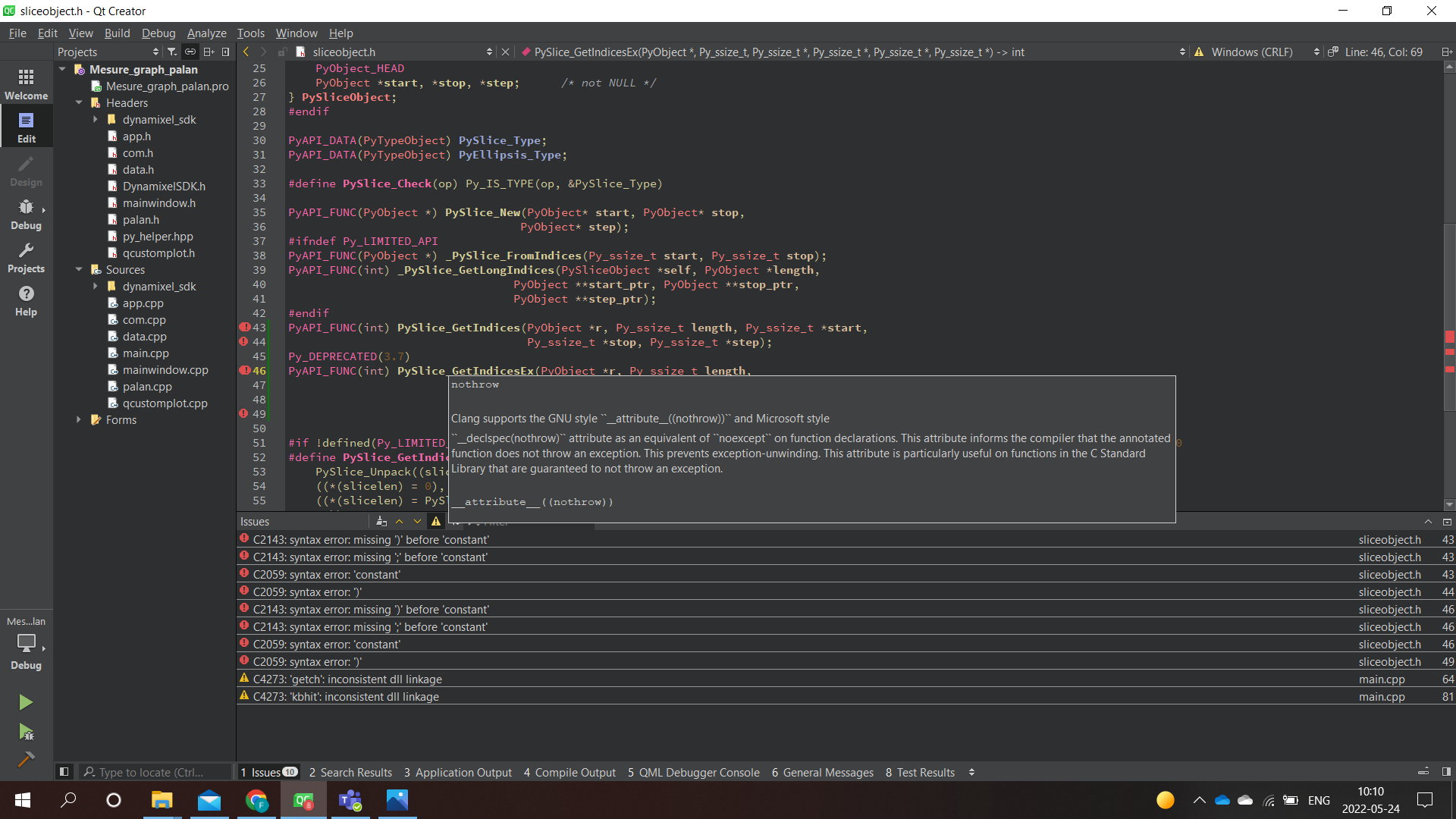Open the General Messages tab
The image size is (1456, 819).
tap(822, 772)
